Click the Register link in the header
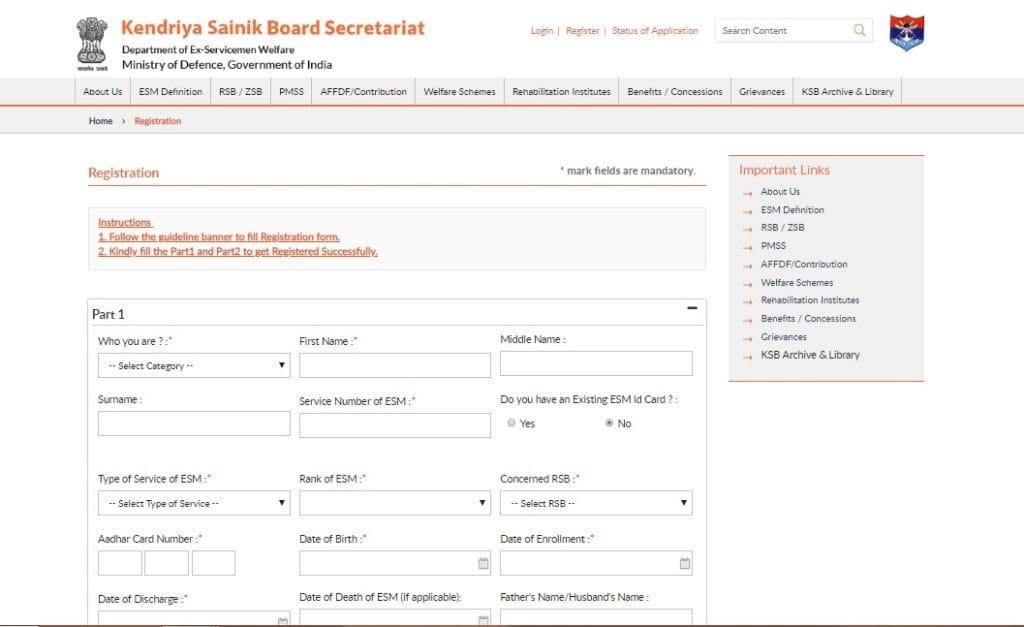The image size is (1024, 627). coord(582,31)
